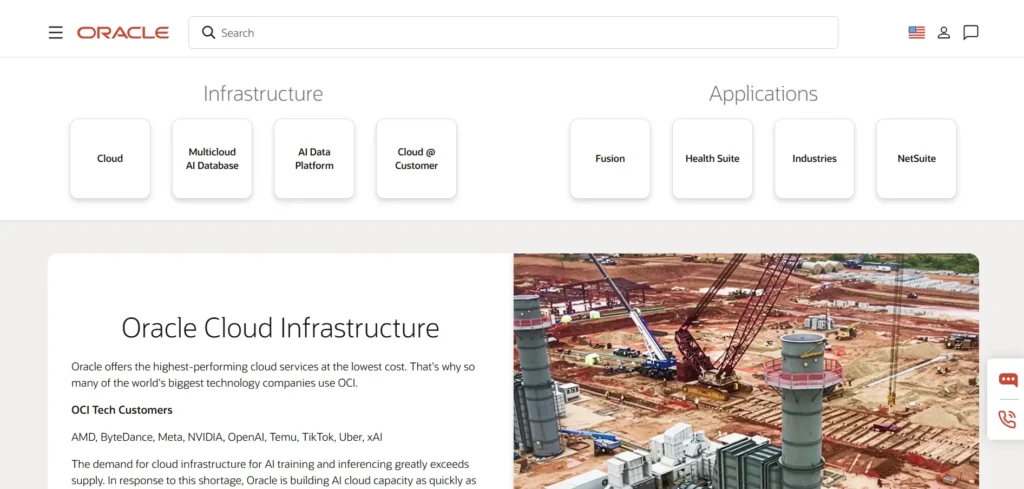
Task: Click the side phone call icon
Action: [x=1008, y=418]
